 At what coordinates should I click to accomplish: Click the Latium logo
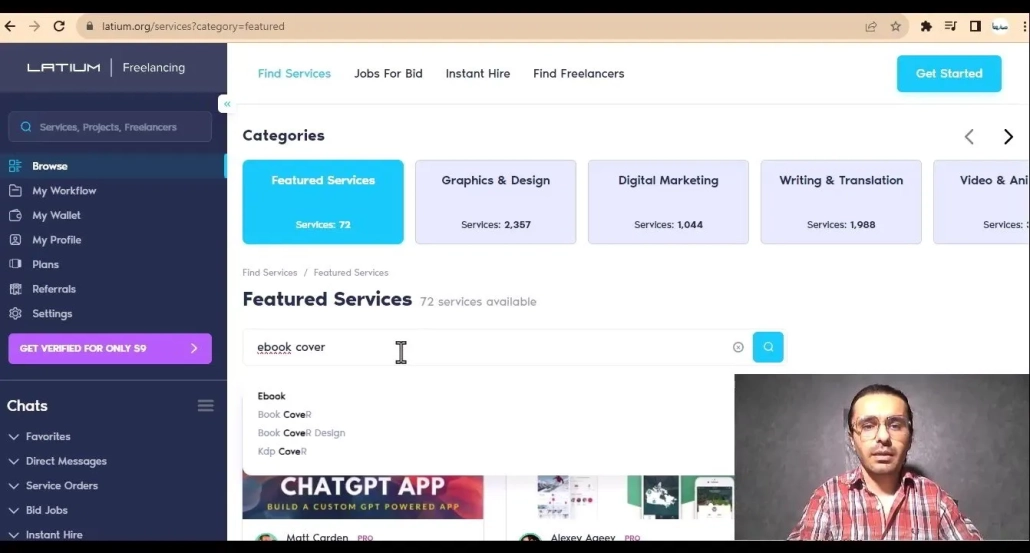[x=63, y=68]
